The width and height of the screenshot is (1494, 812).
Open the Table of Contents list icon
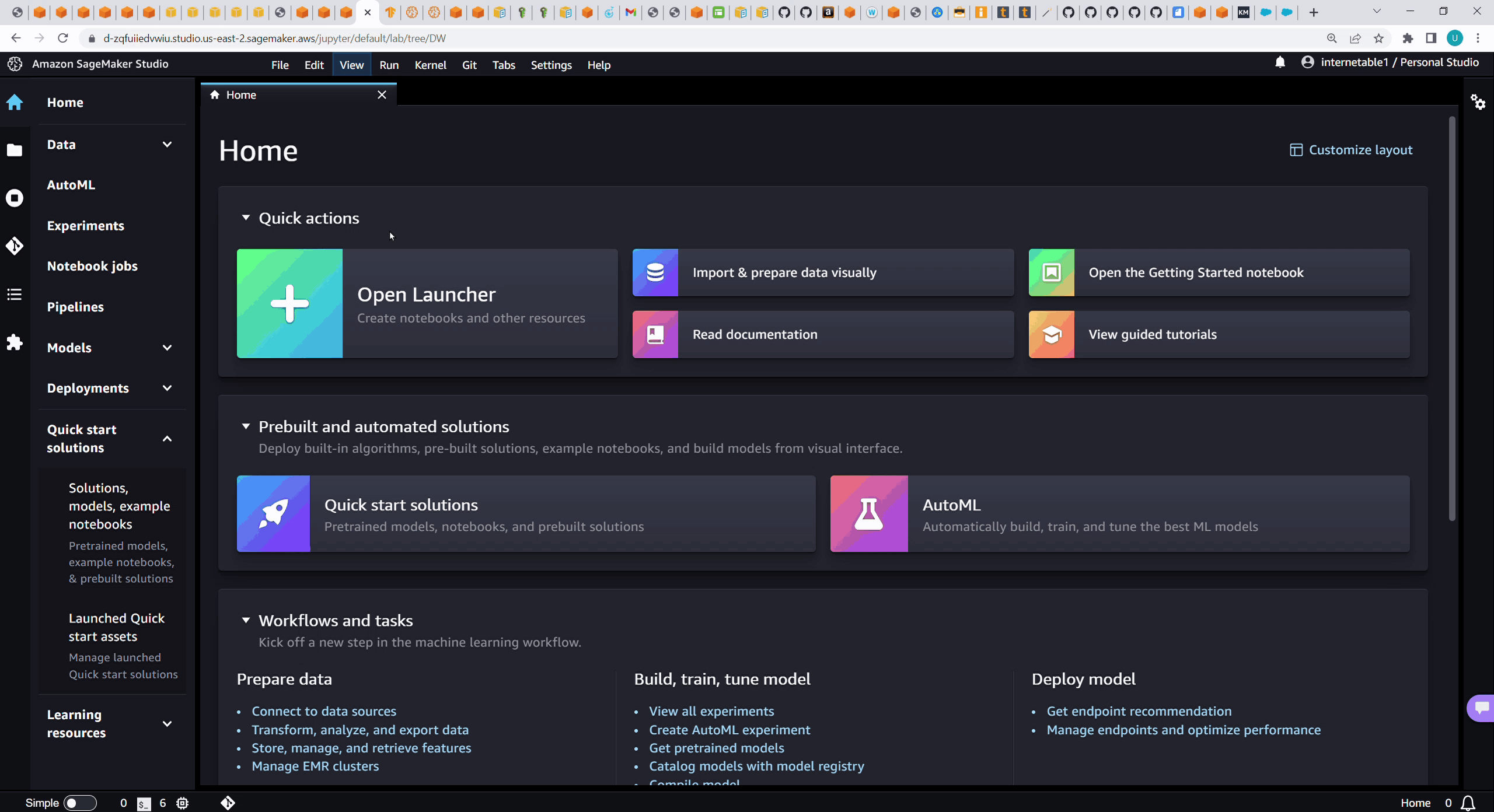click(15, 294)
